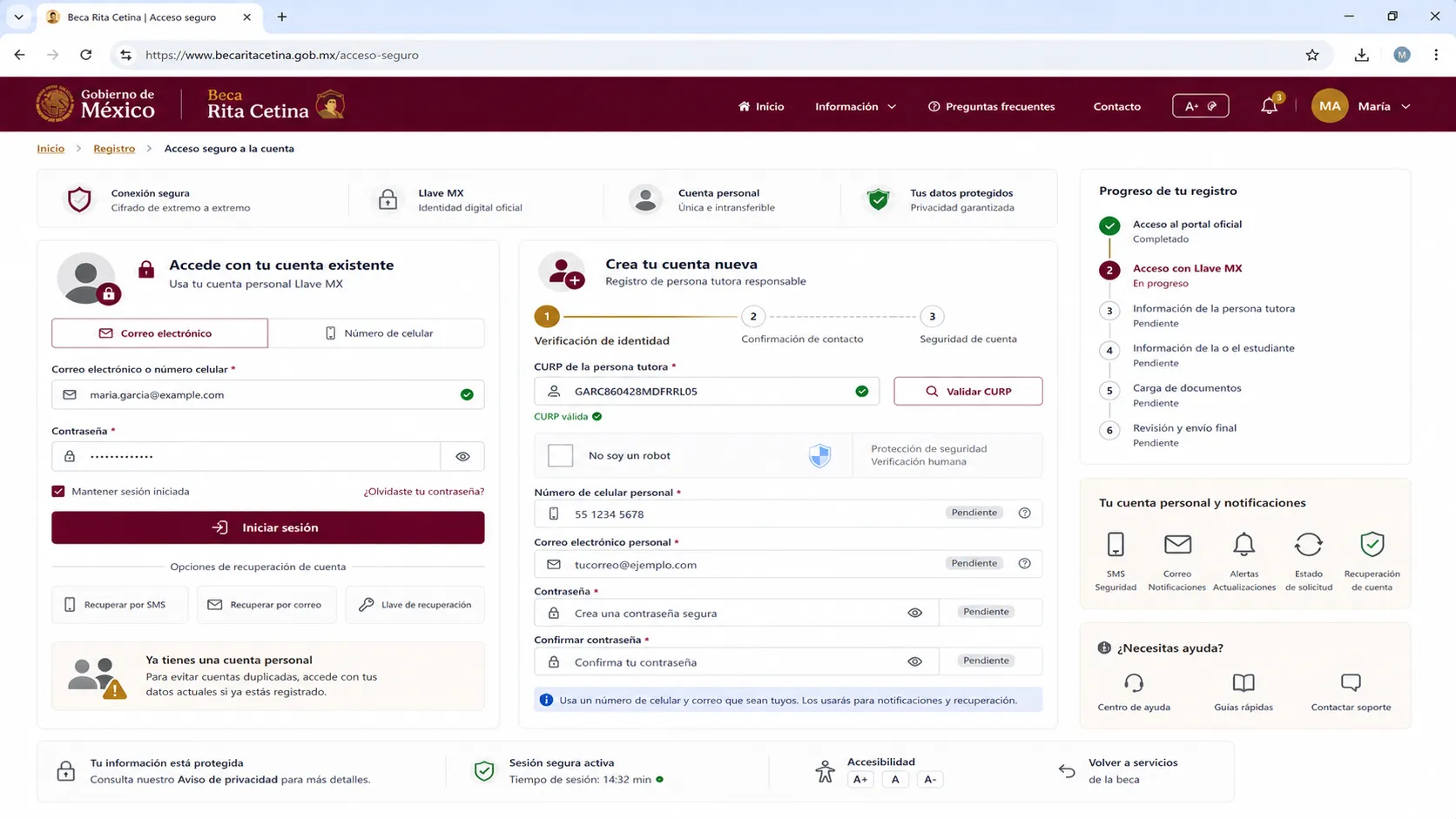This screenshot has width=1456, height=819.
Task: Switch to the Correo electrónico tab
Action: coord(159,333)
